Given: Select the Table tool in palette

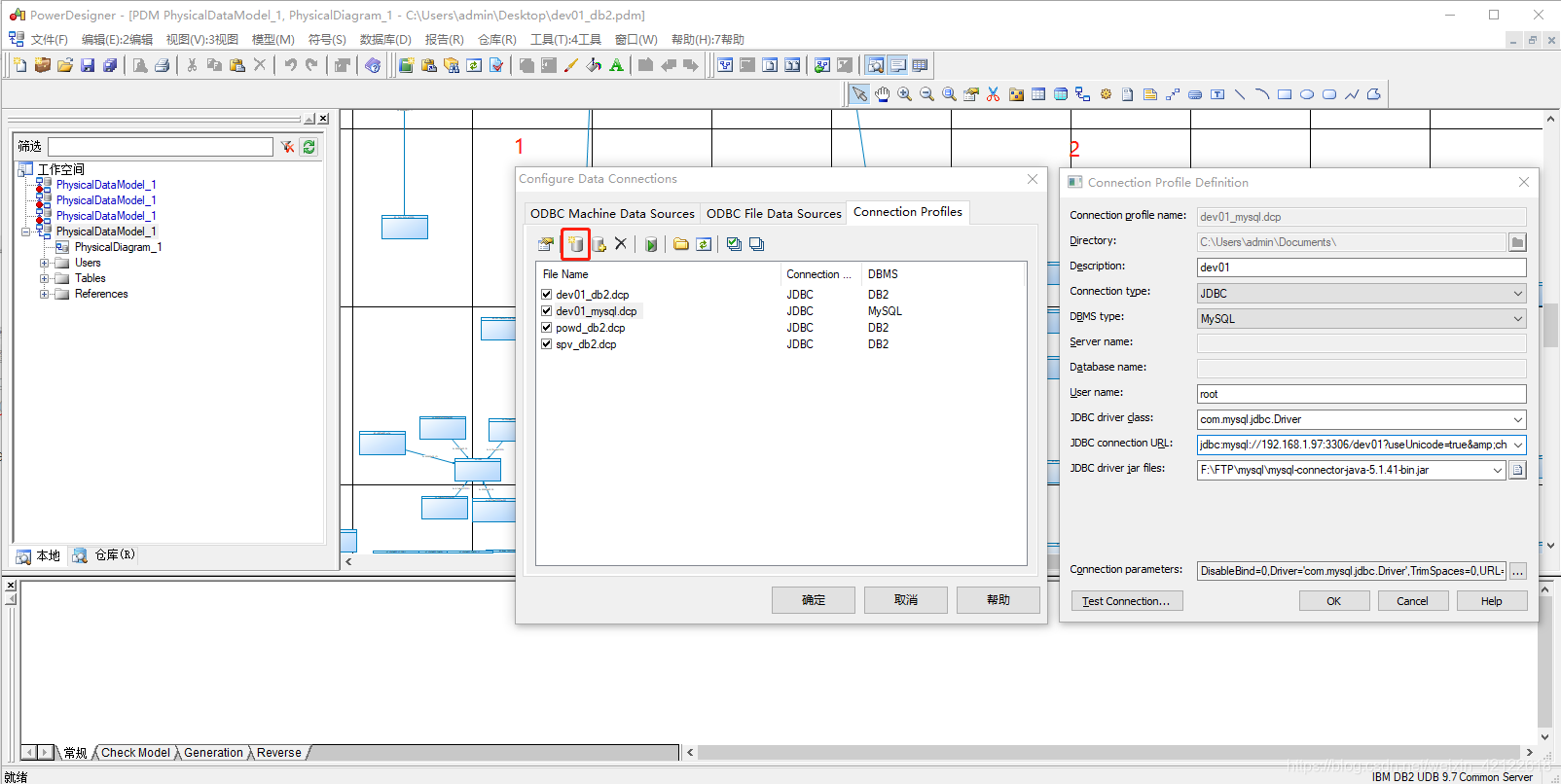Looking at the screenshot, I should tap(1038, 94).
